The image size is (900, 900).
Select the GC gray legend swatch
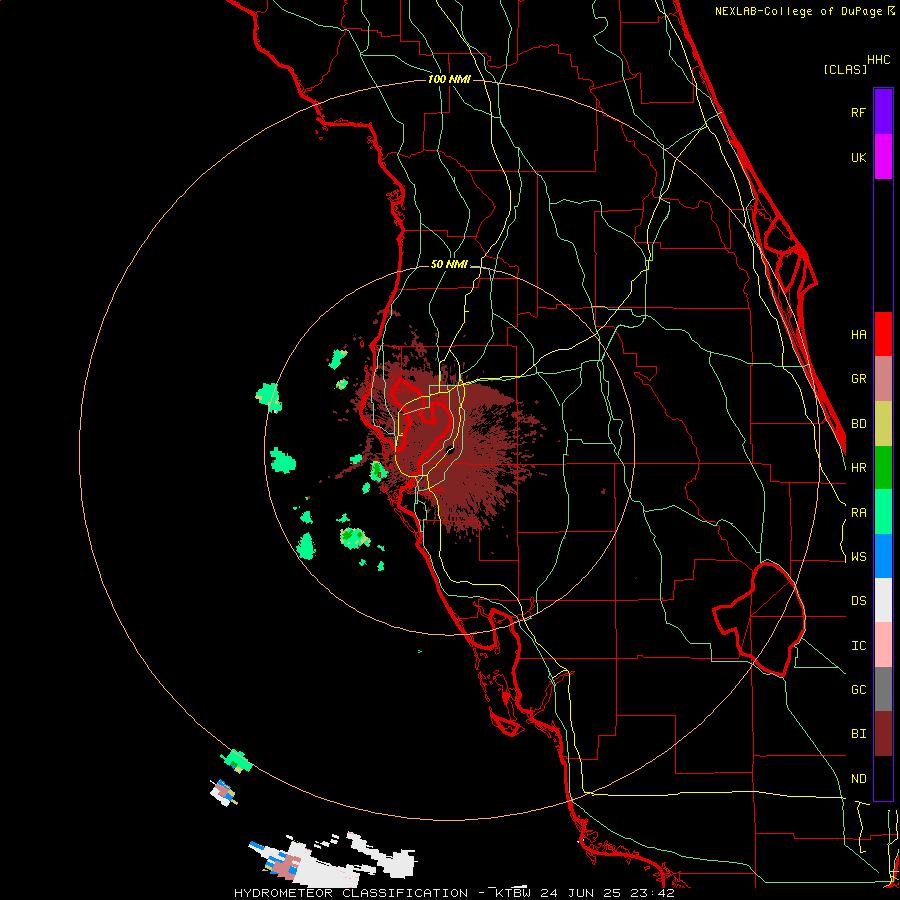coord(883,689)
